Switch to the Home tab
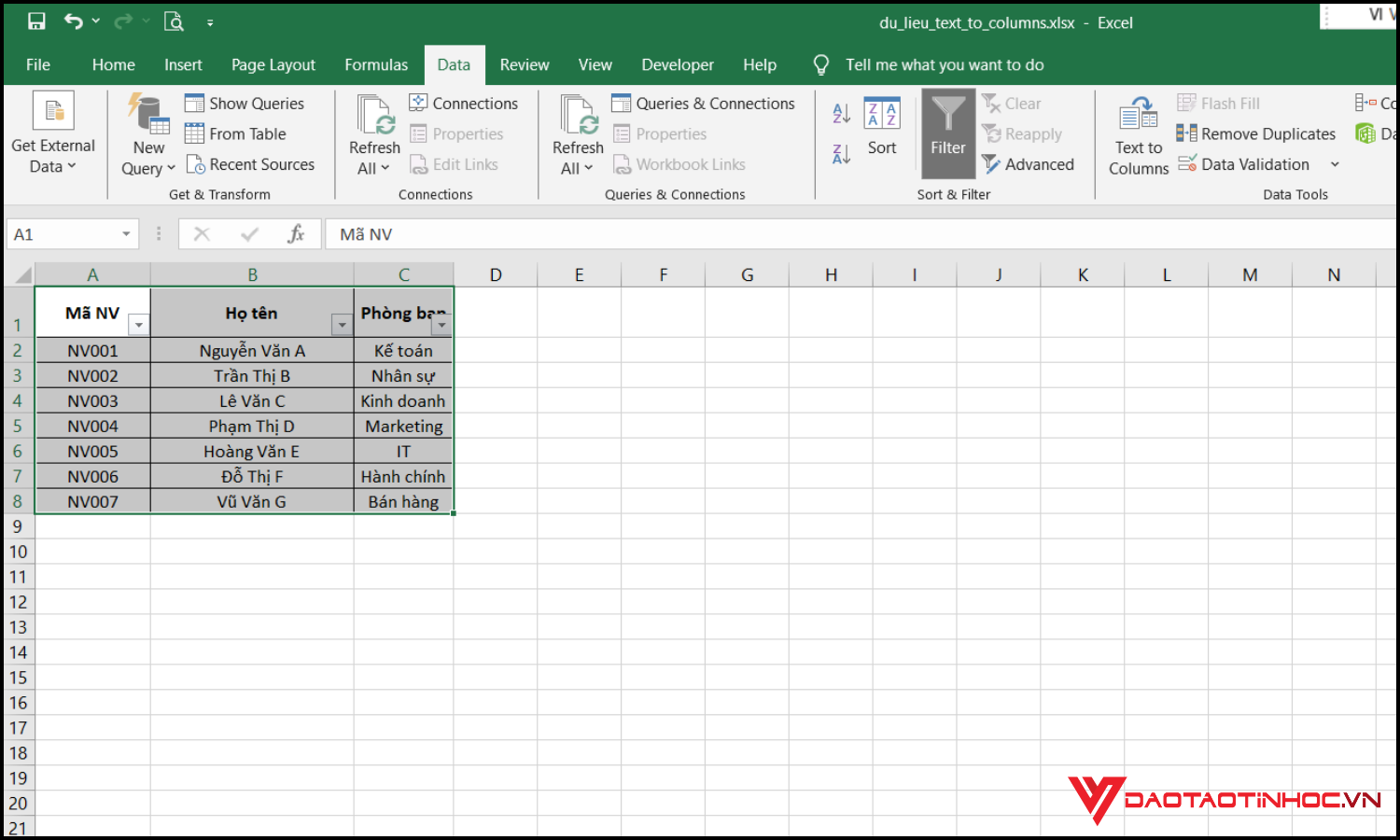Viewport: 1400px width, 840px height. point(114,64)
